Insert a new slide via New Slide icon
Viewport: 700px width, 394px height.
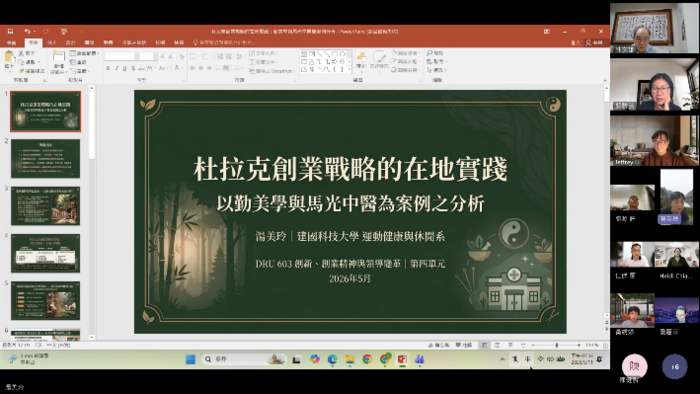(58, 56)
